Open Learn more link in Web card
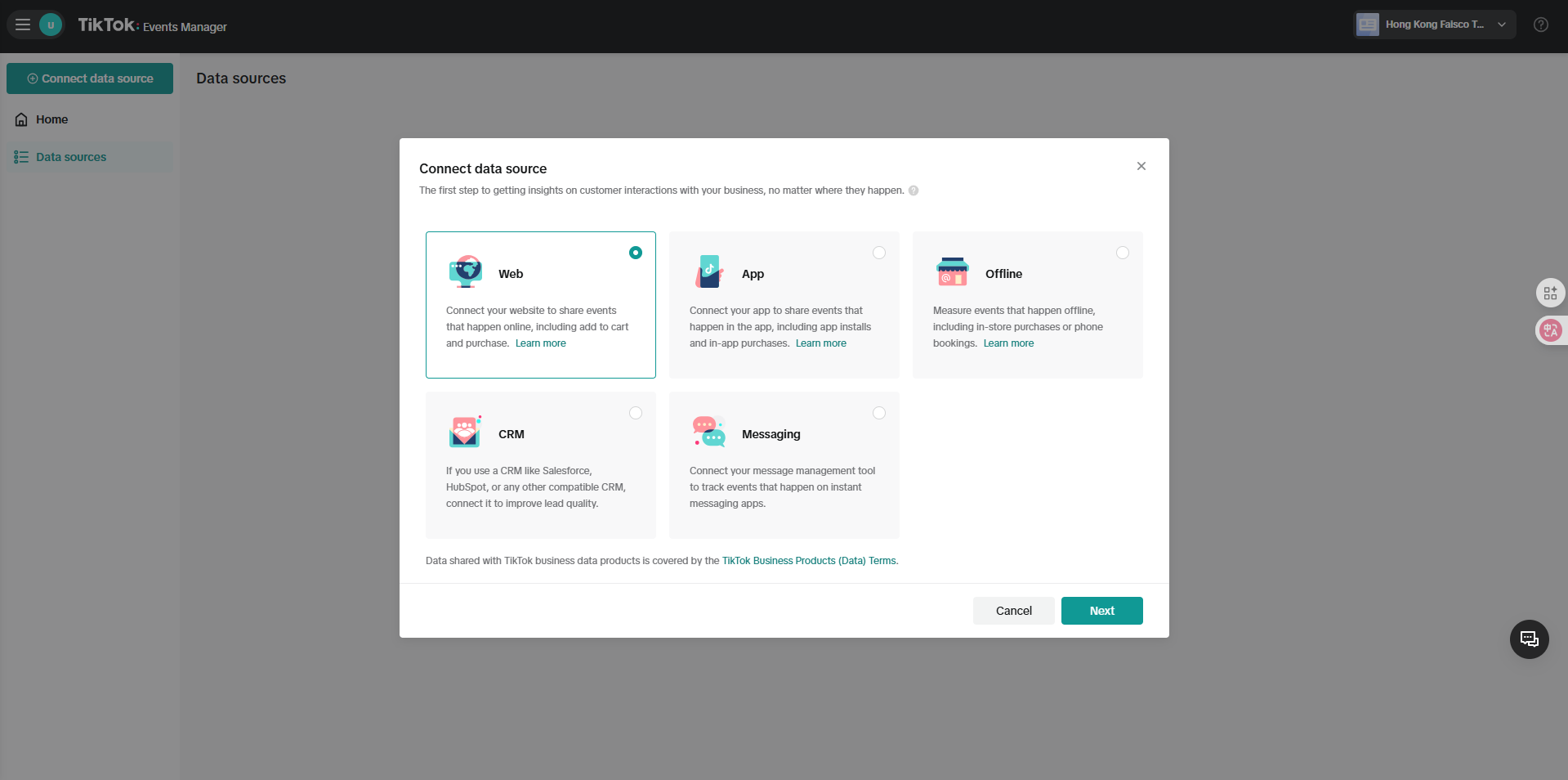 click(540, 343)
